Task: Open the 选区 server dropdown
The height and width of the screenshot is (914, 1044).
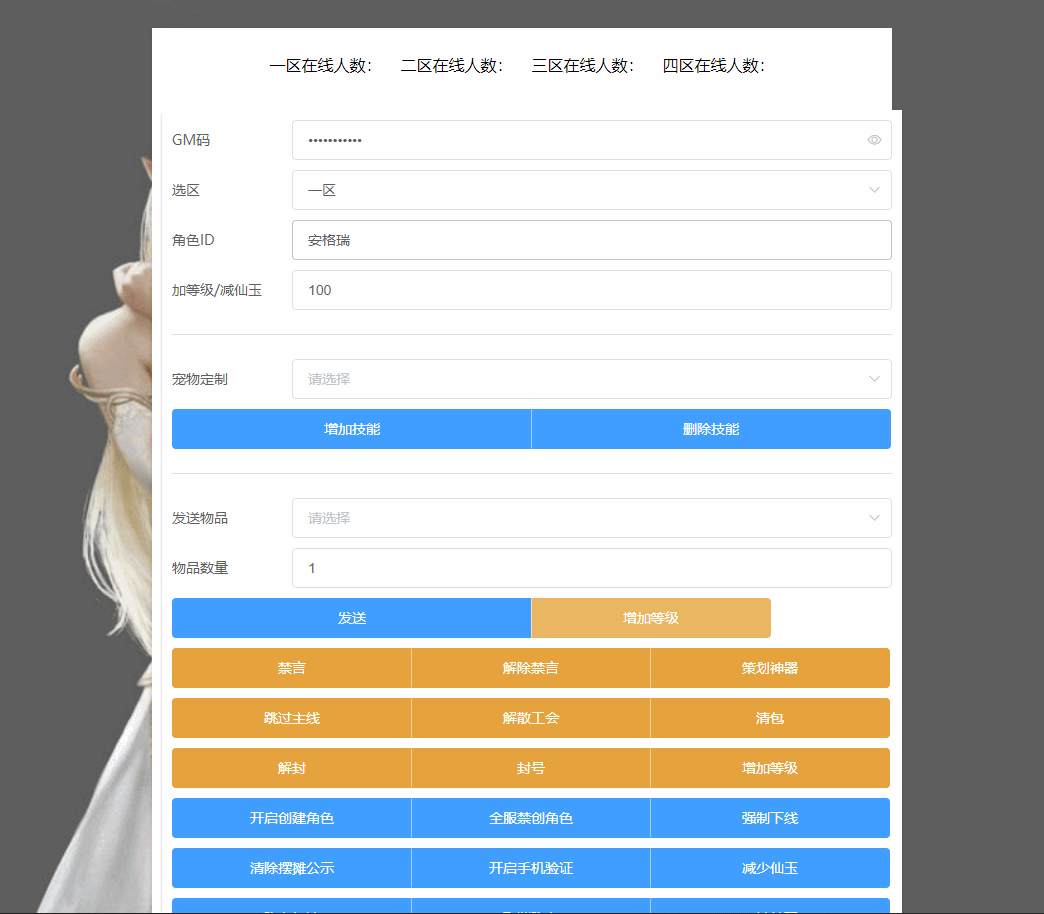Action: (591, 190)
